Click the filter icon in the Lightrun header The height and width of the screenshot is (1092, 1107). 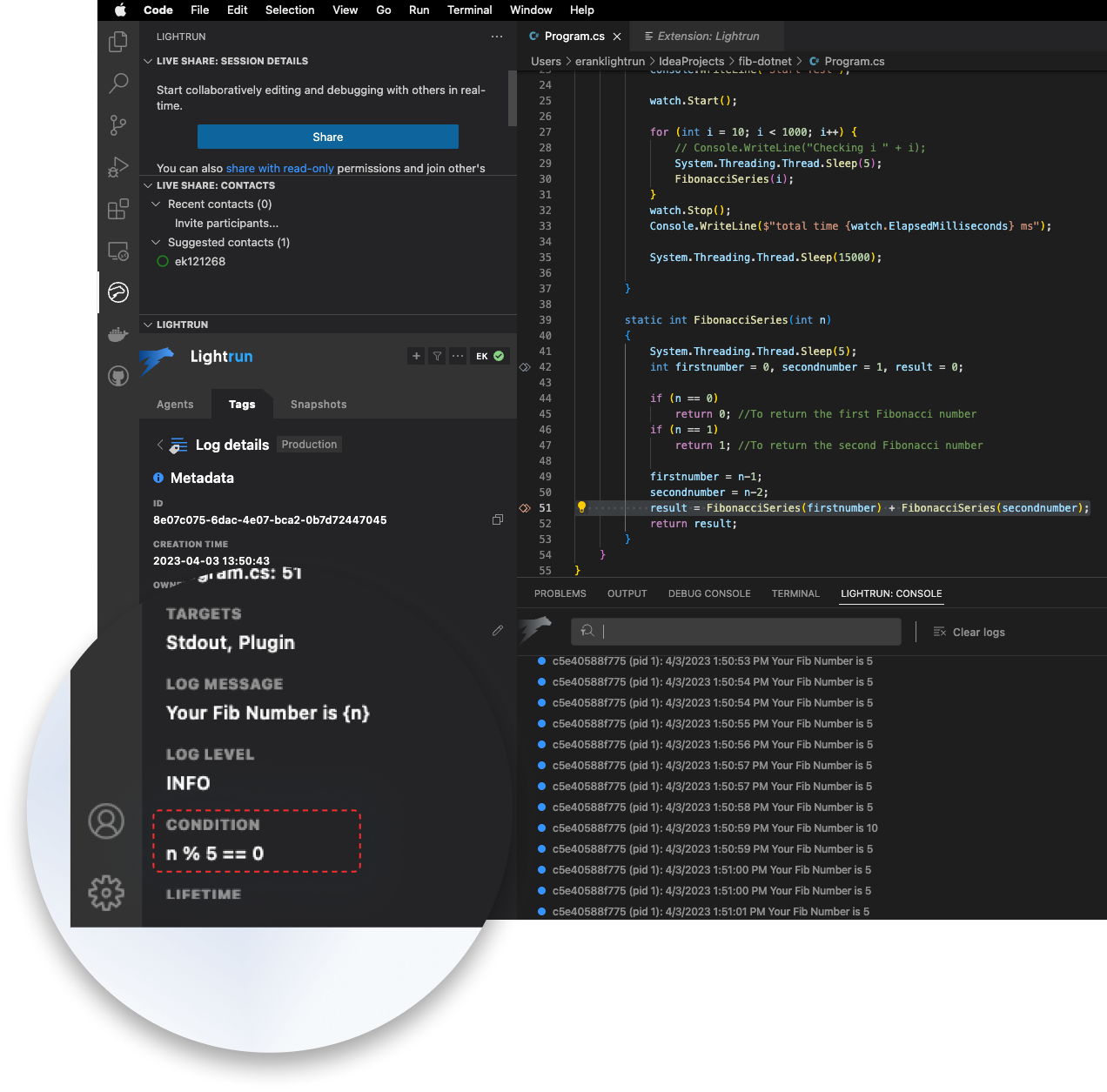(437, 356)
